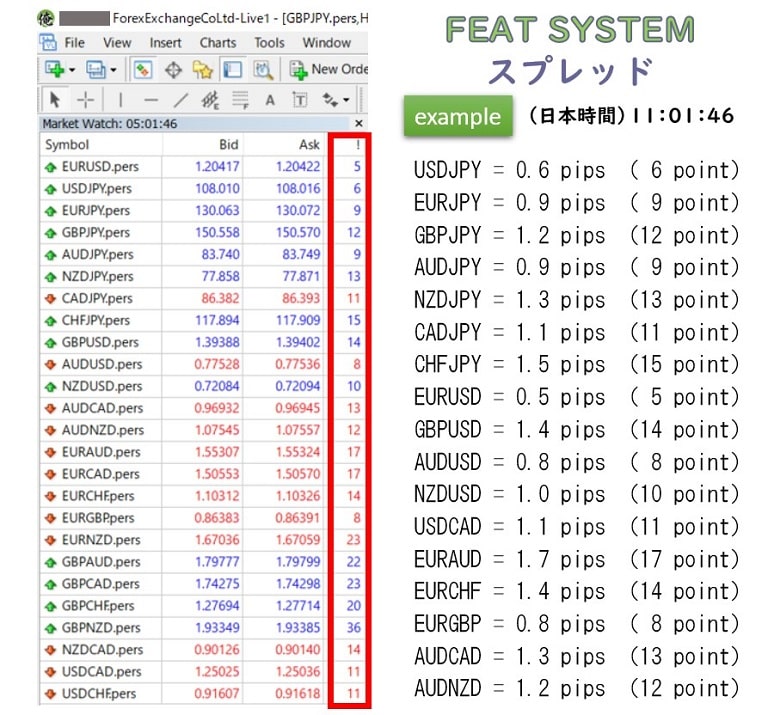This screenshot has height=715, width=768.
Task: Click the Profiles toolbar icon
Action: [x=95, y=70]
